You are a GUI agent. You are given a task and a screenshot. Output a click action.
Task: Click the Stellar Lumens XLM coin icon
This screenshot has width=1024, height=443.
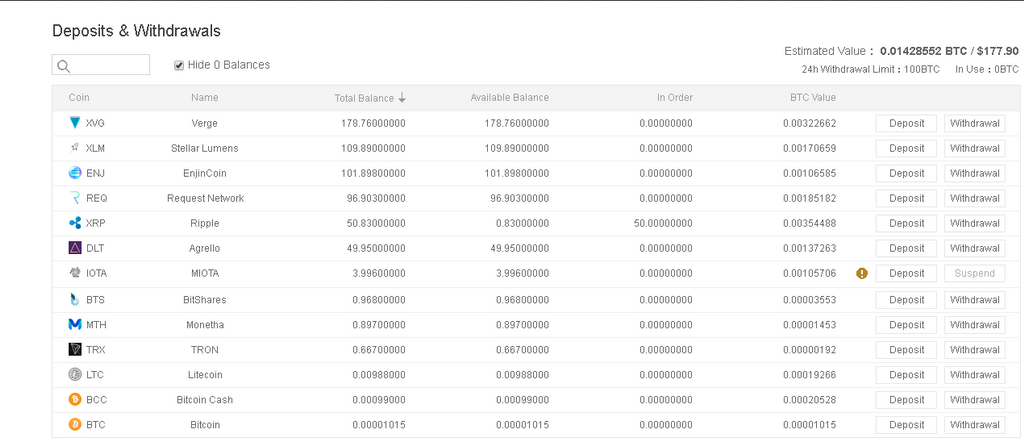coord(75,148)
